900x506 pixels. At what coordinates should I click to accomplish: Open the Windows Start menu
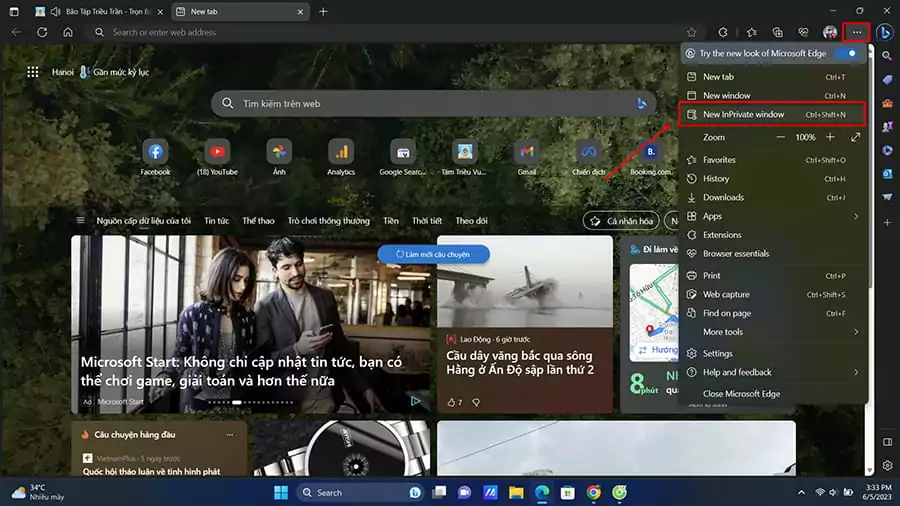tap(281, 492)
